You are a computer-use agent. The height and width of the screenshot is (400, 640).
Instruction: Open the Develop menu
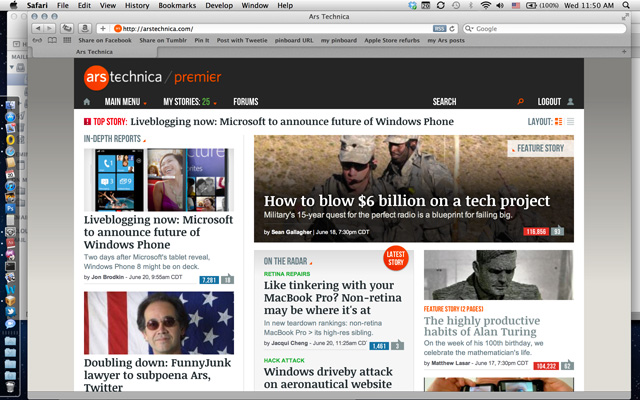(x=219, y=5)
